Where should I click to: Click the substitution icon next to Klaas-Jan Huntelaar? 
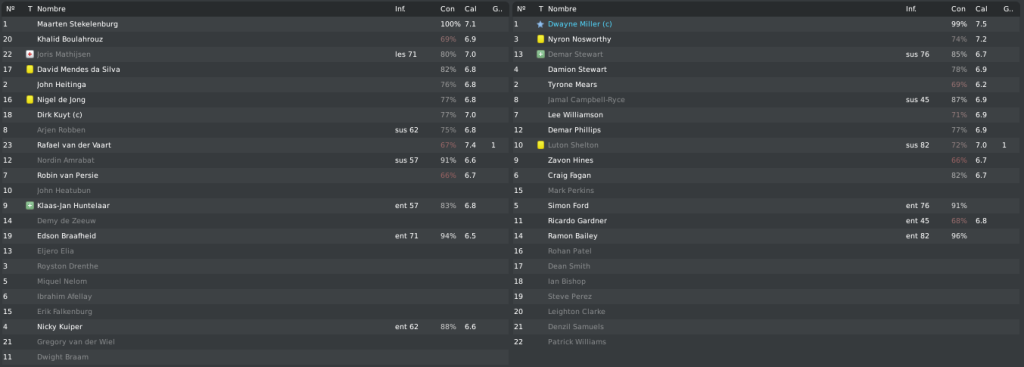29,206
